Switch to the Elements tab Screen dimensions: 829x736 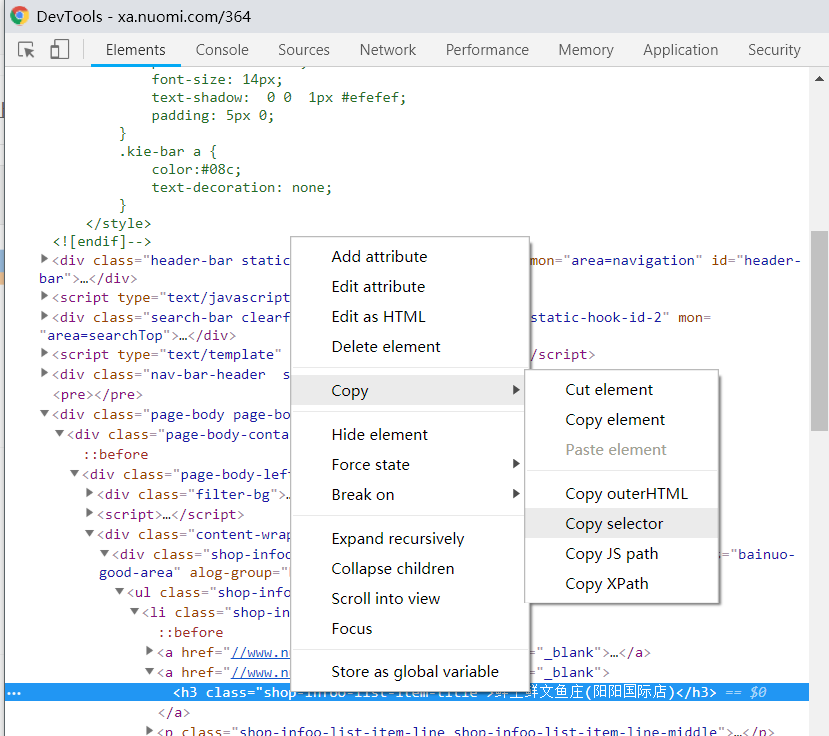coord(135,50)
